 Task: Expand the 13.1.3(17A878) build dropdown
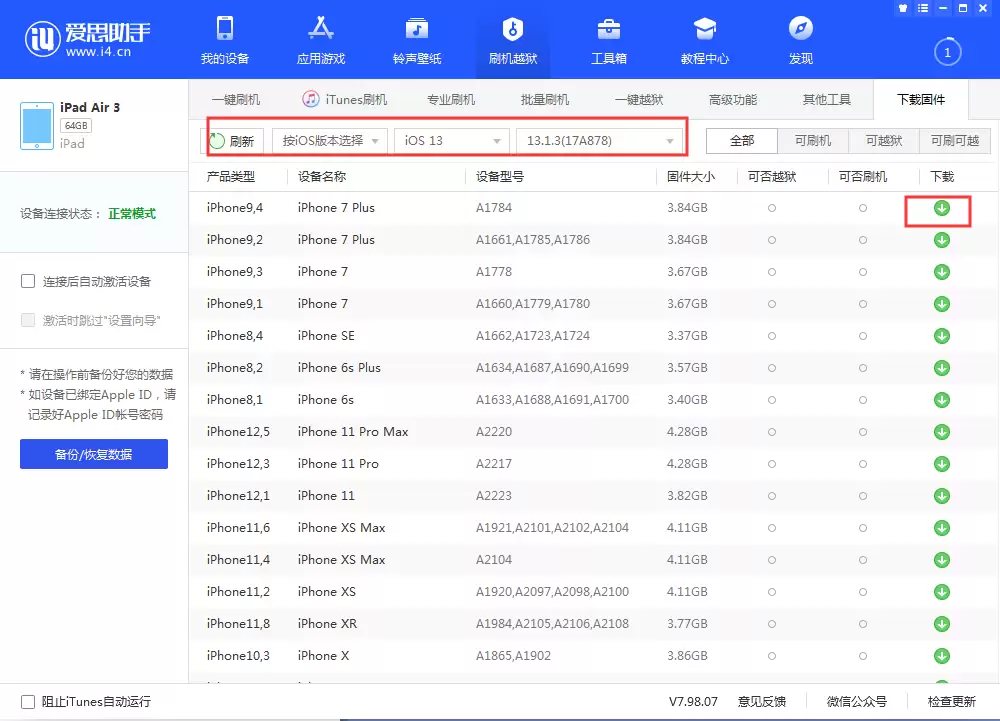click(x=599, y=141)
